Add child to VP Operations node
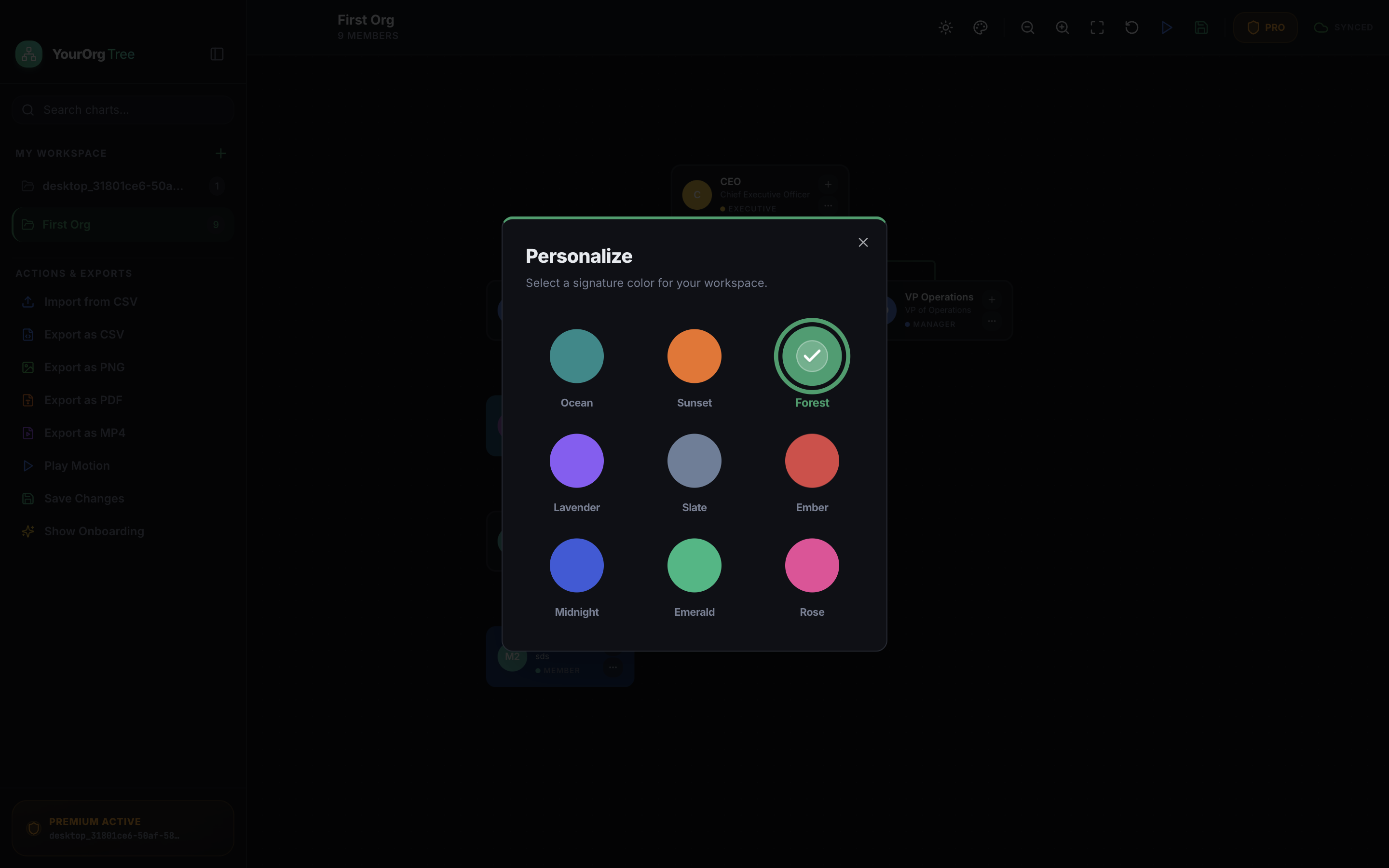This screenshot has height=868, width=1389. pos(991,299)
